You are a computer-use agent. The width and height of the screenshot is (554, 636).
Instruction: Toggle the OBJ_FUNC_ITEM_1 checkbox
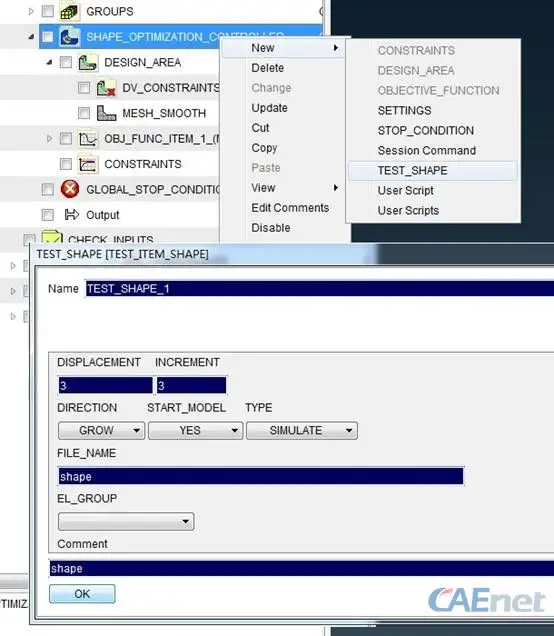coord(66,139)
